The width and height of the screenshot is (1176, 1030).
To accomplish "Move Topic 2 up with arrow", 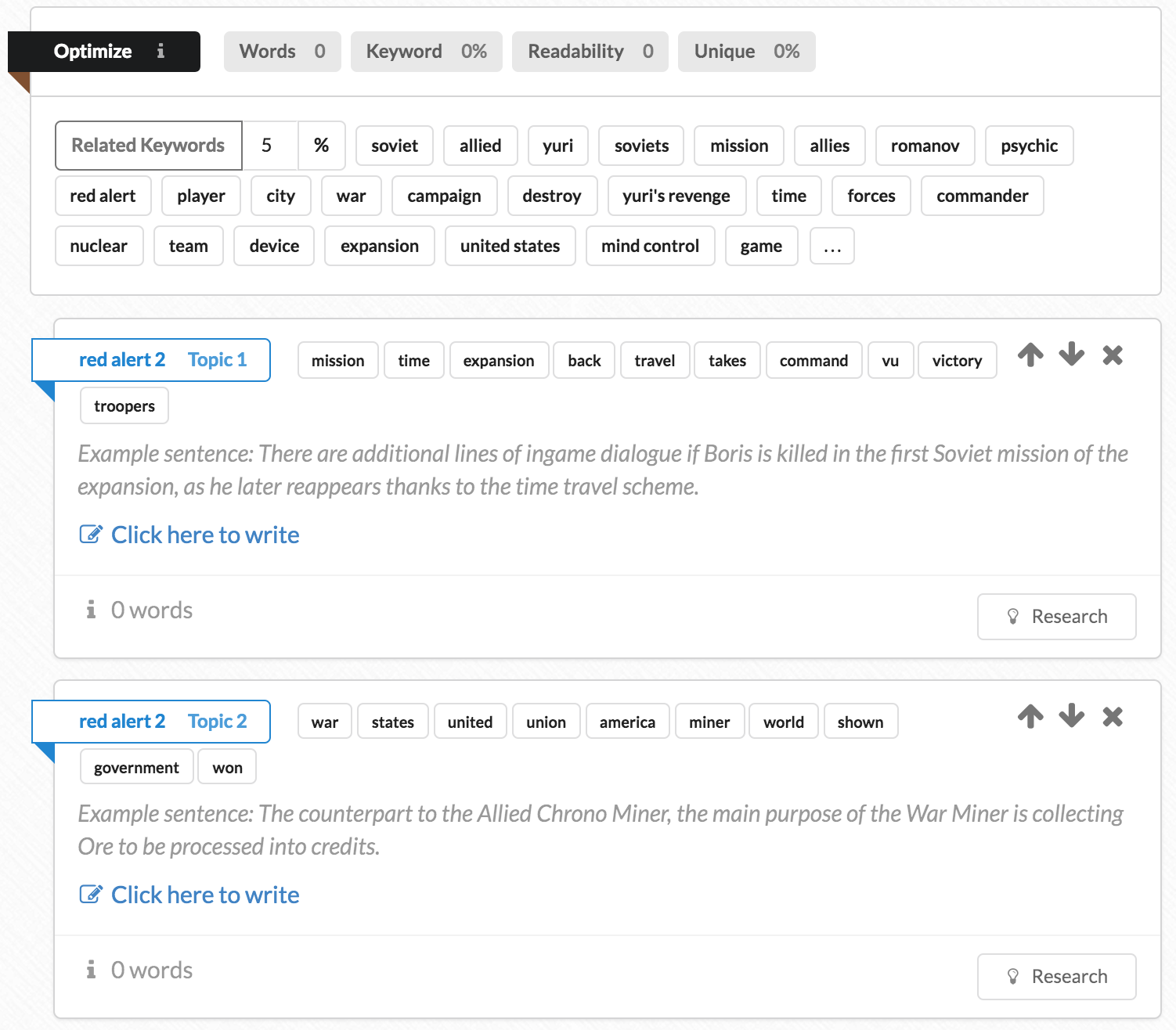I will [1030, 716].
